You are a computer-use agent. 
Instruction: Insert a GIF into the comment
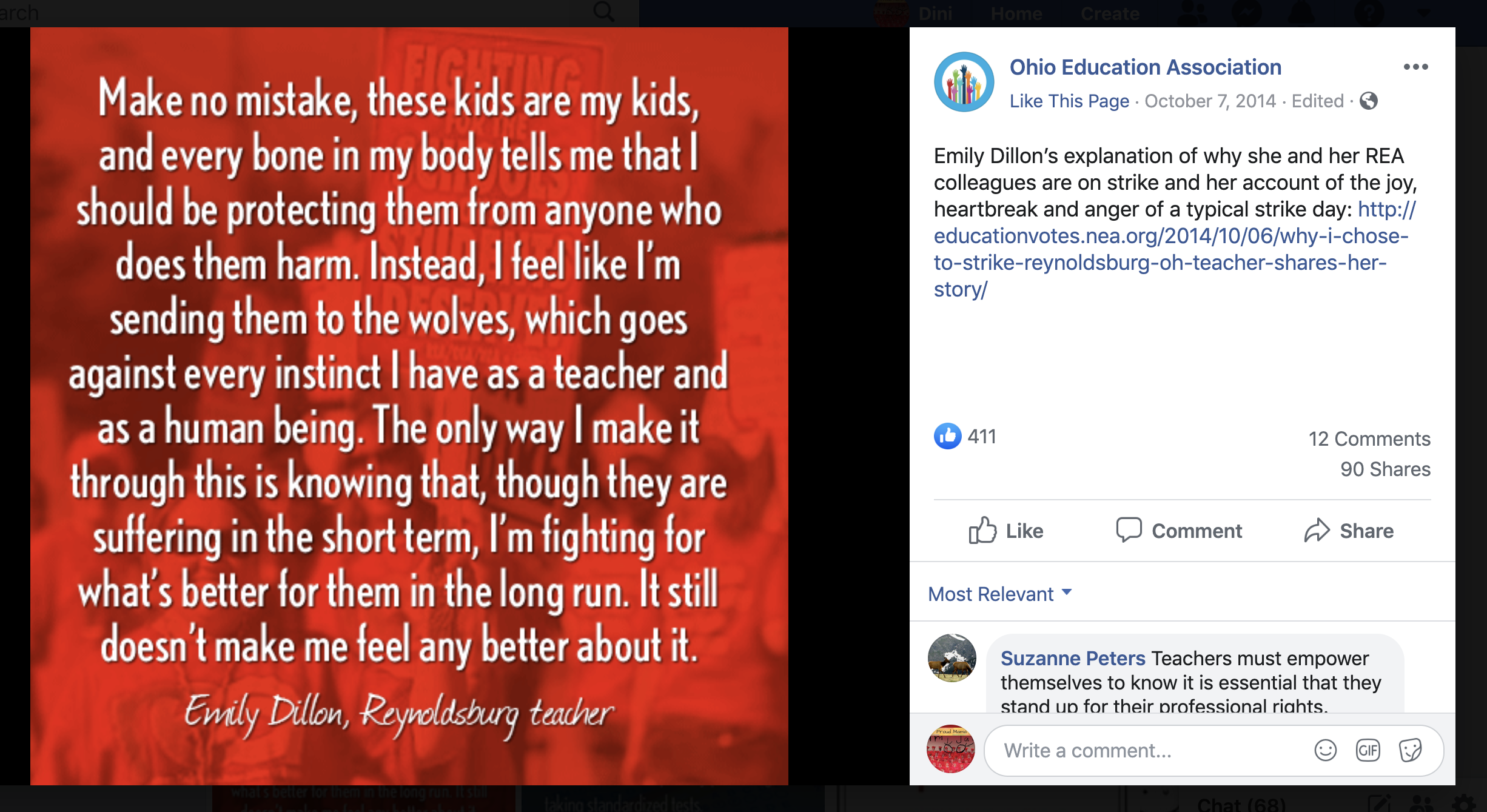[x=1368, y=751]
